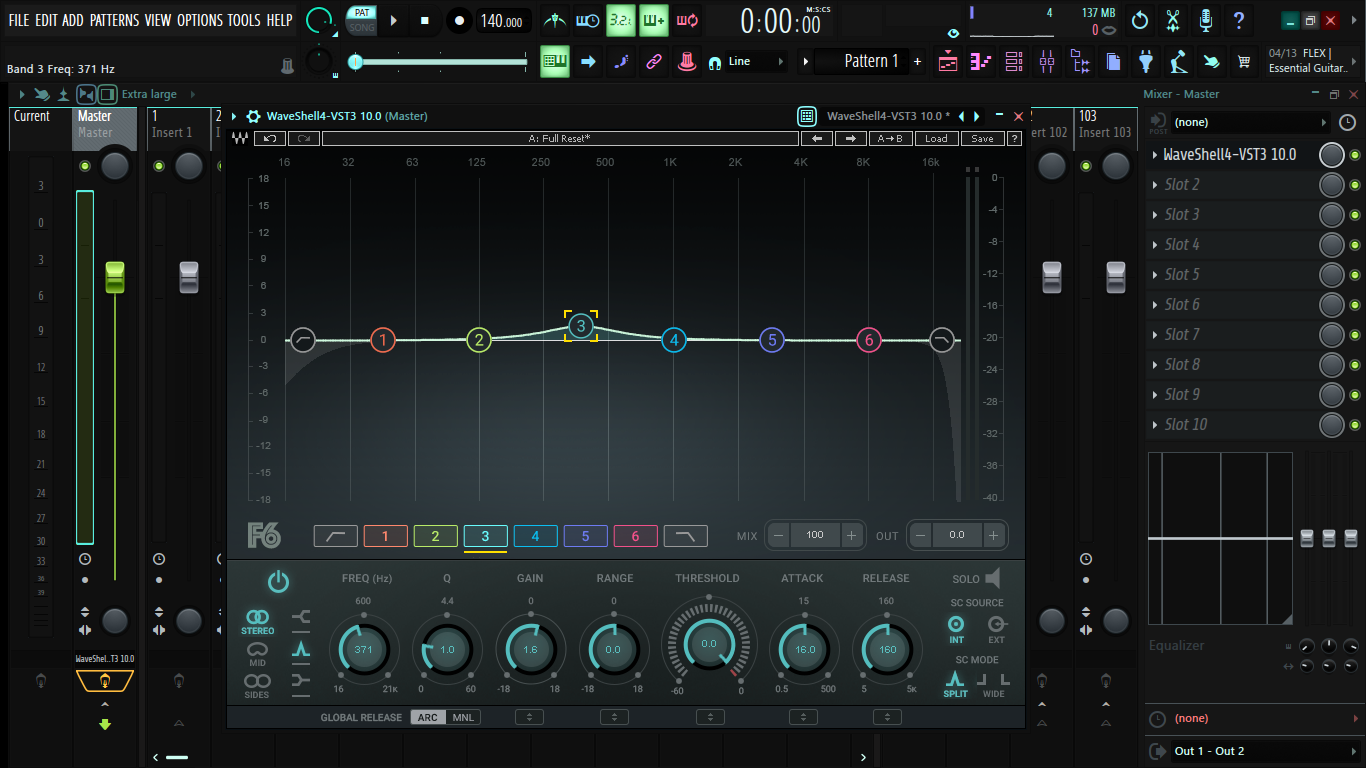
Task: Open the PATTERNS menu
Action: pyautogui.click(x=115, y=20)
